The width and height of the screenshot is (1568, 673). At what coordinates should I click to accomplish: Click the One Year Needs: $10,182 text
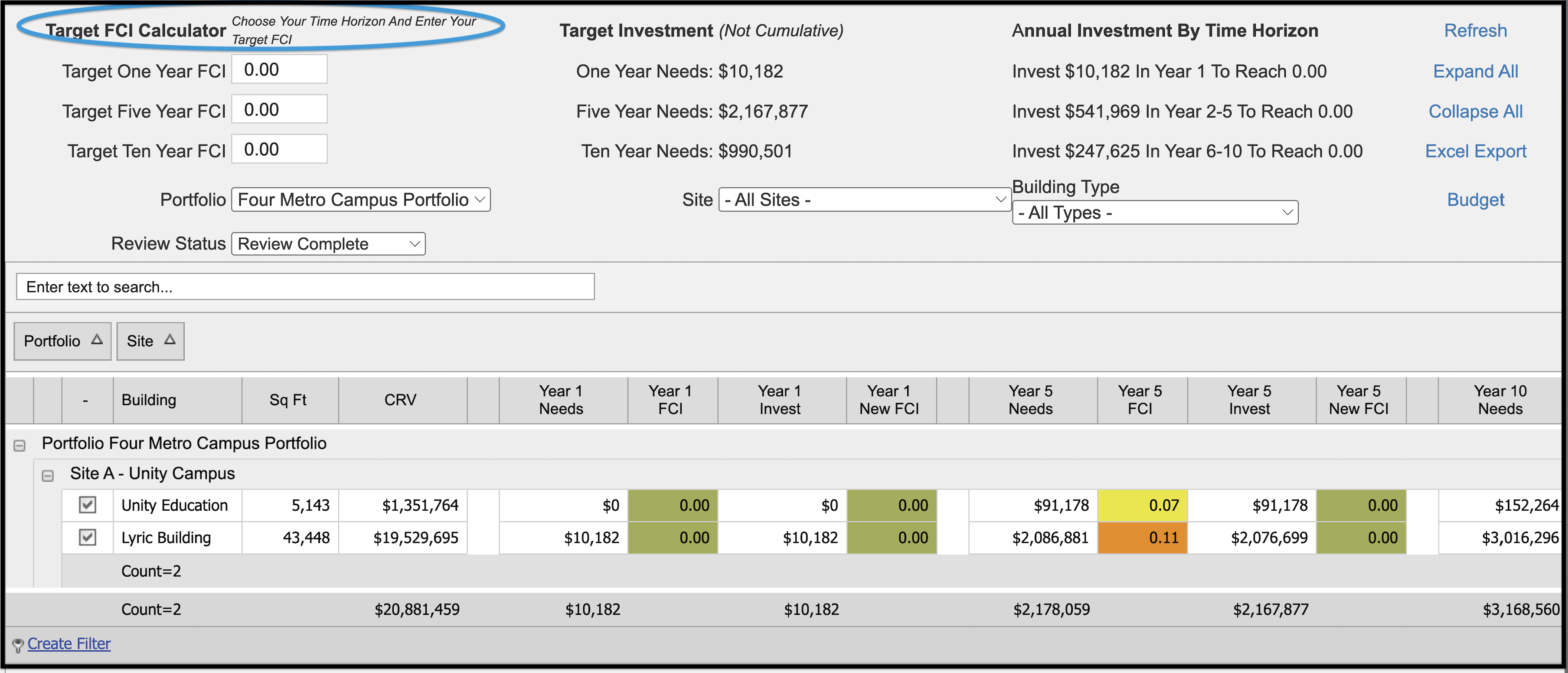(679, 71)
